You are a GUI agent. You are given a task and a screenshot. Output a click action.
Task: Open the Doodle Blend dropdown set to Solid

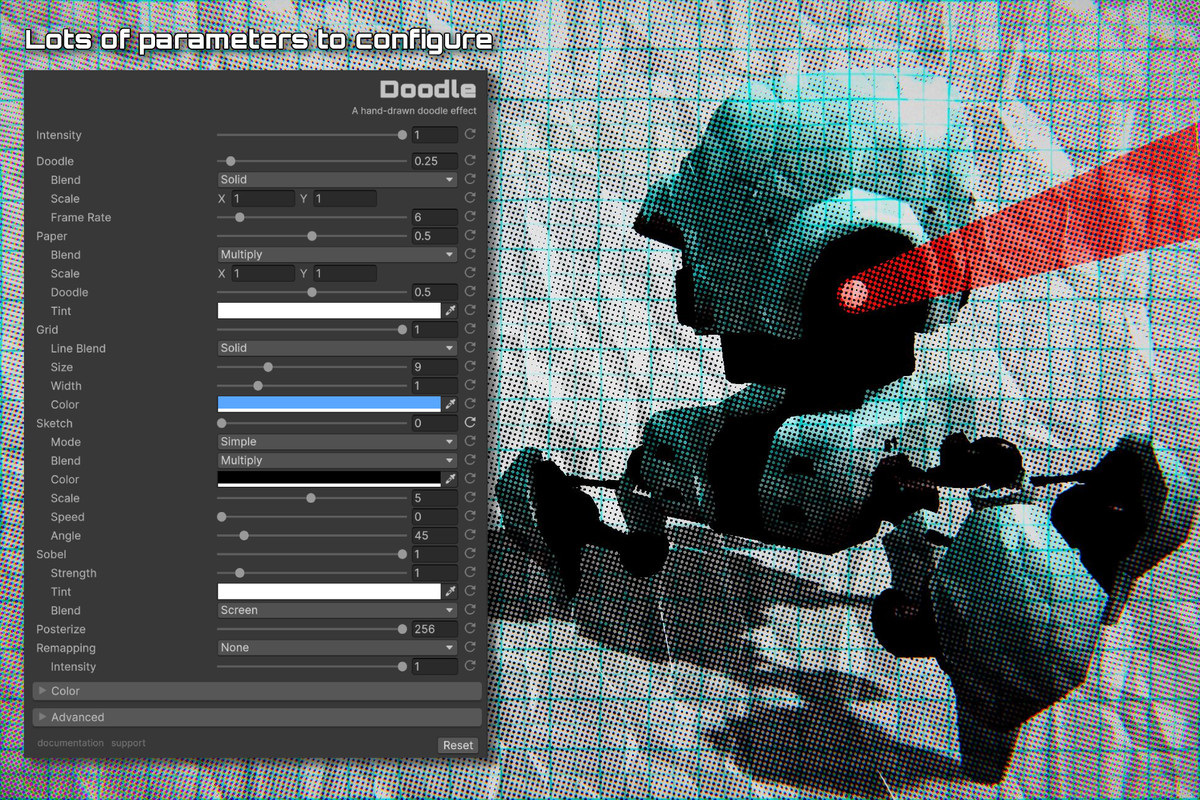point(337,179)
